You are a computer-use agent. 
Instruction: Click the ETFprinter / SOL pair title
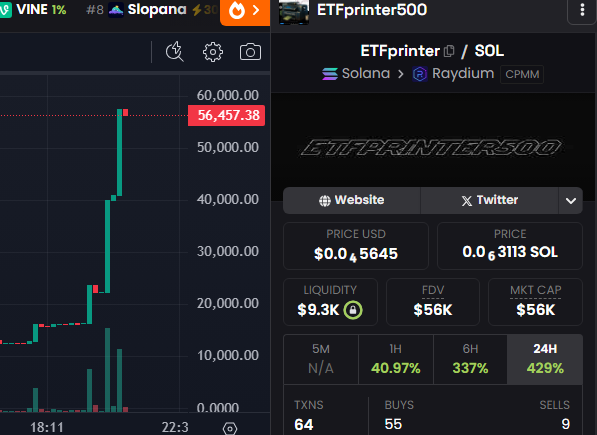432,51
